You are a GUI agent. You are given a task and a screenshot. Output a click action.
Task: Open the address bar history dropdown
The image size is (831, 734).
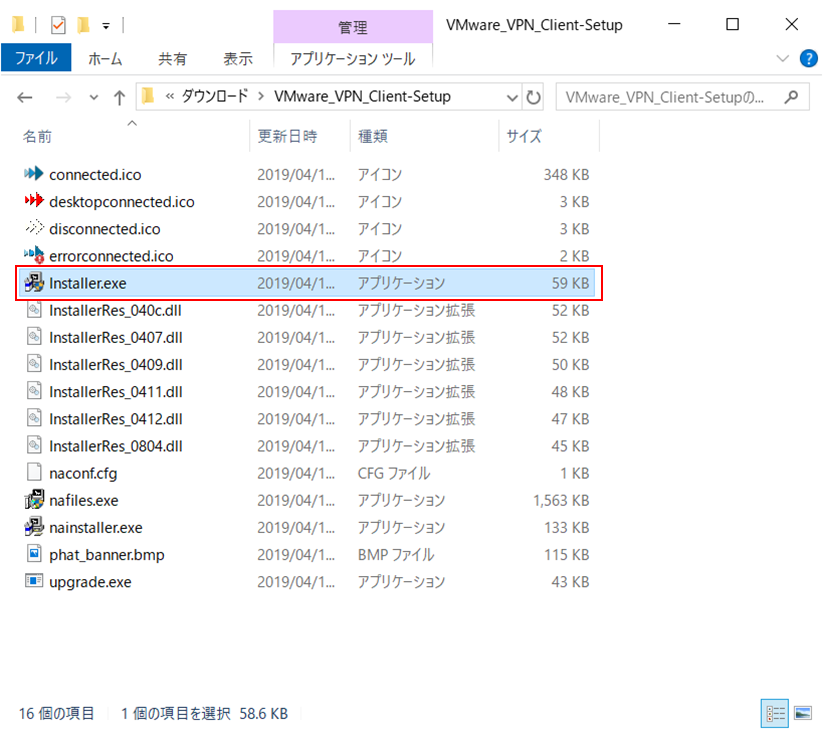pyautogui.click(x=512, y=96)
